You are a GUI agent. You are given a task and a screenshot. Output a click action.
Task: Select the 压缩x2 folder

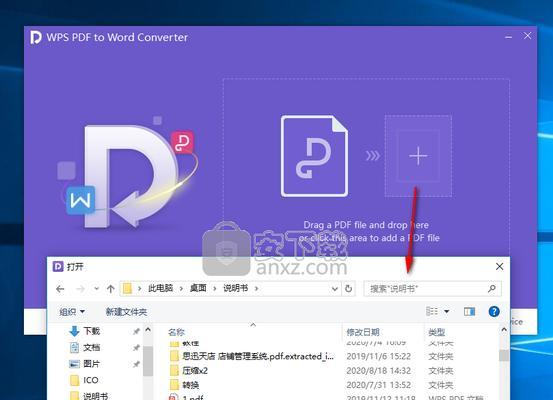[195, 371]
